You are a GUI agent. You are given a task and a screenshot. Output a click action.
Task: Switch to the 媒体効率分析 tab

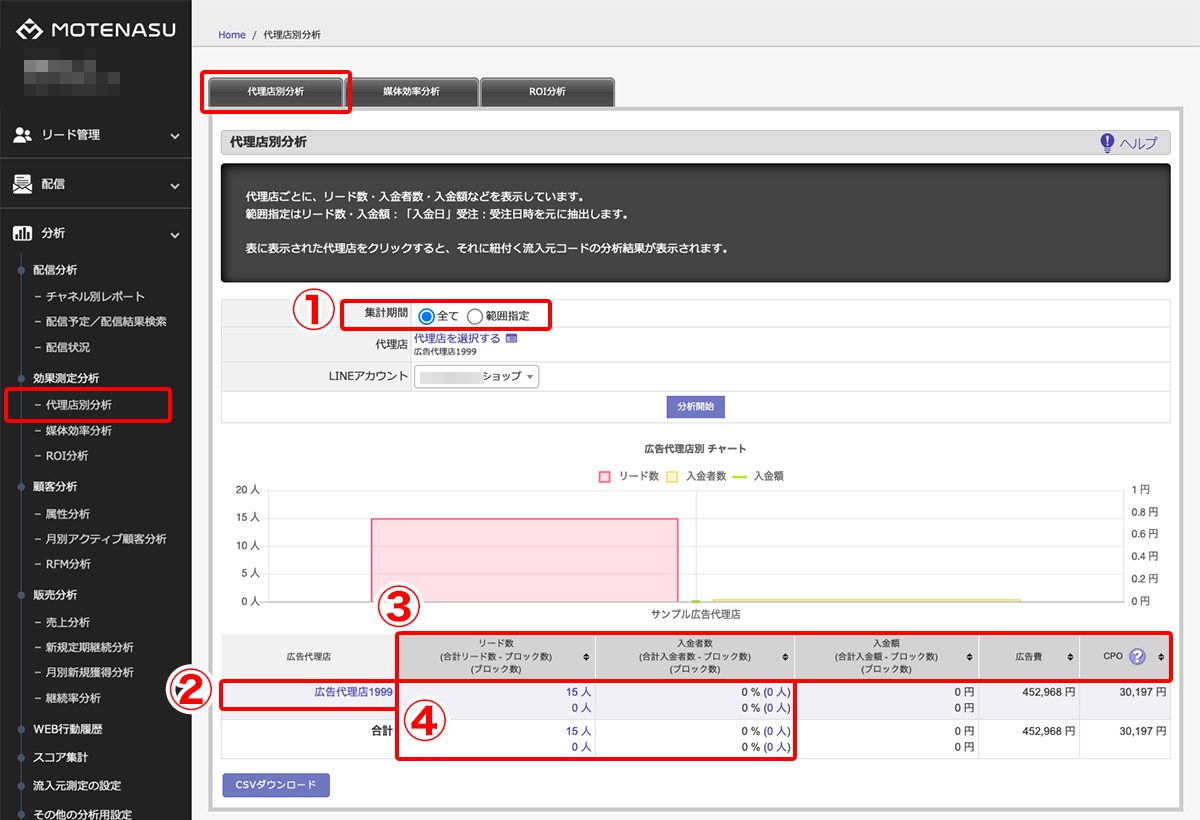point(411,92)
